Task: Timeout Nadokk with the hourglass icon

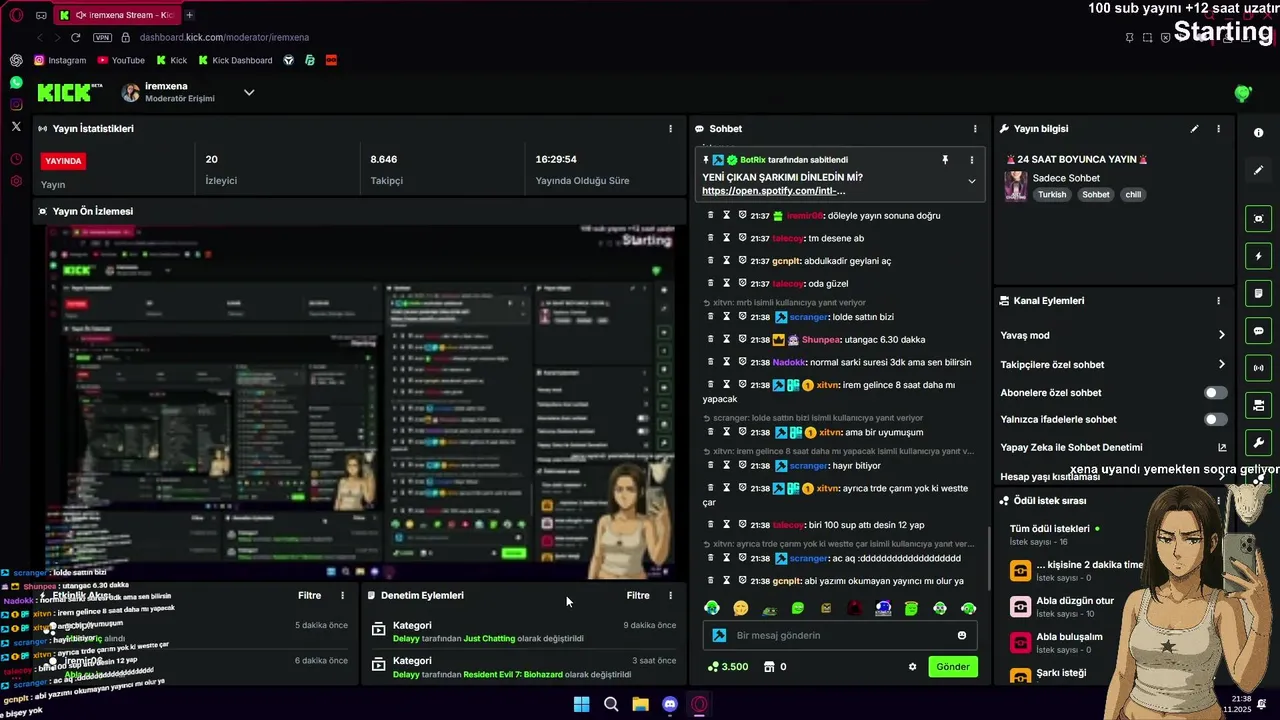Action: click(727, 362)
